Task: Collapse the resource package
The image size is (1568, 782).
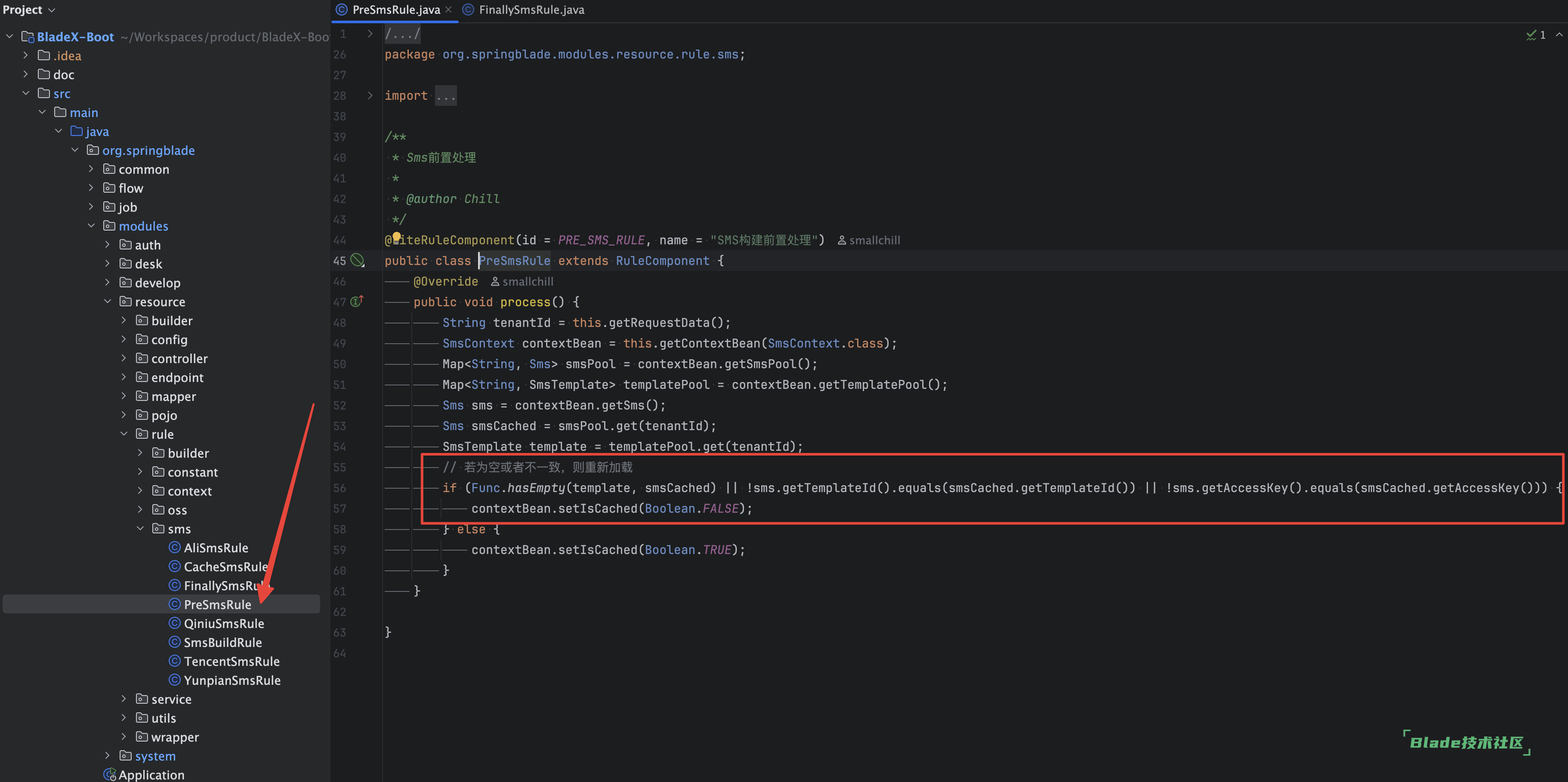Action: (108, 301)
